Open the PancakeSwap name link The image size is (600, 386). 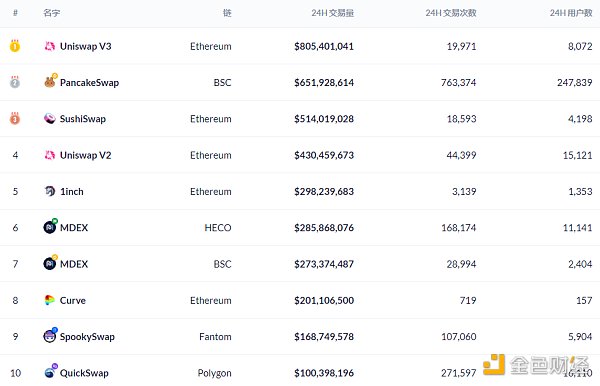pyautogui.click(x=90, y=83)
